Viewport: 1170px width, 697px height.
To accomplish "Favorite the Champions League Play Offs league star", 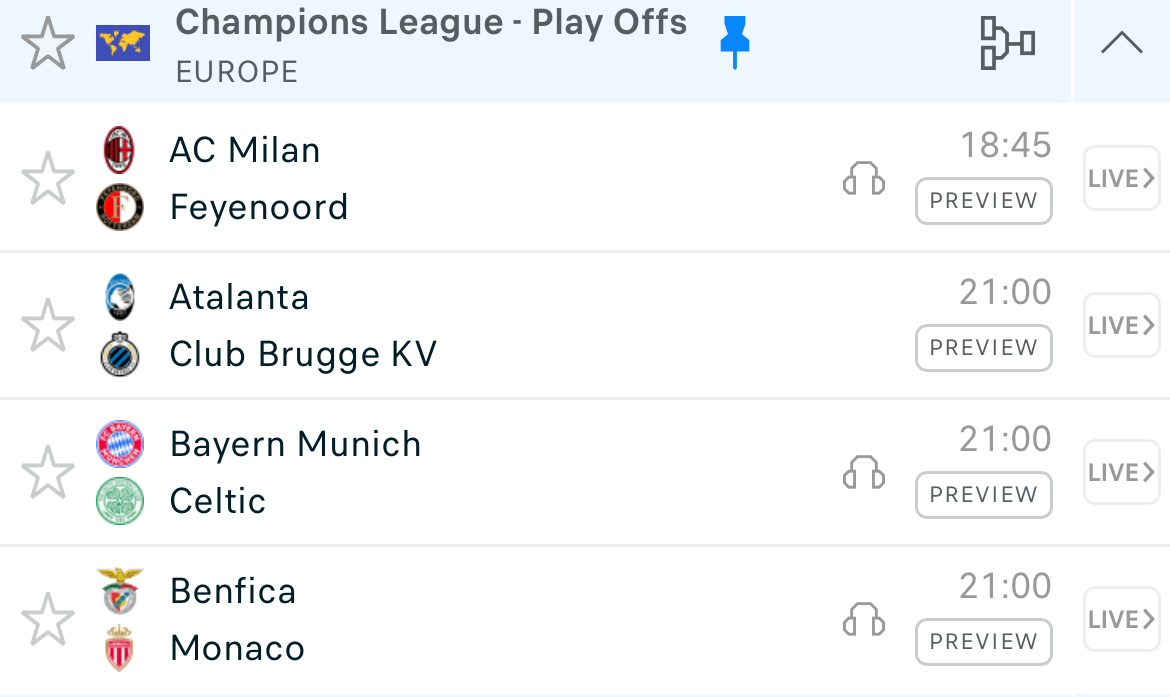I will 48,45.
